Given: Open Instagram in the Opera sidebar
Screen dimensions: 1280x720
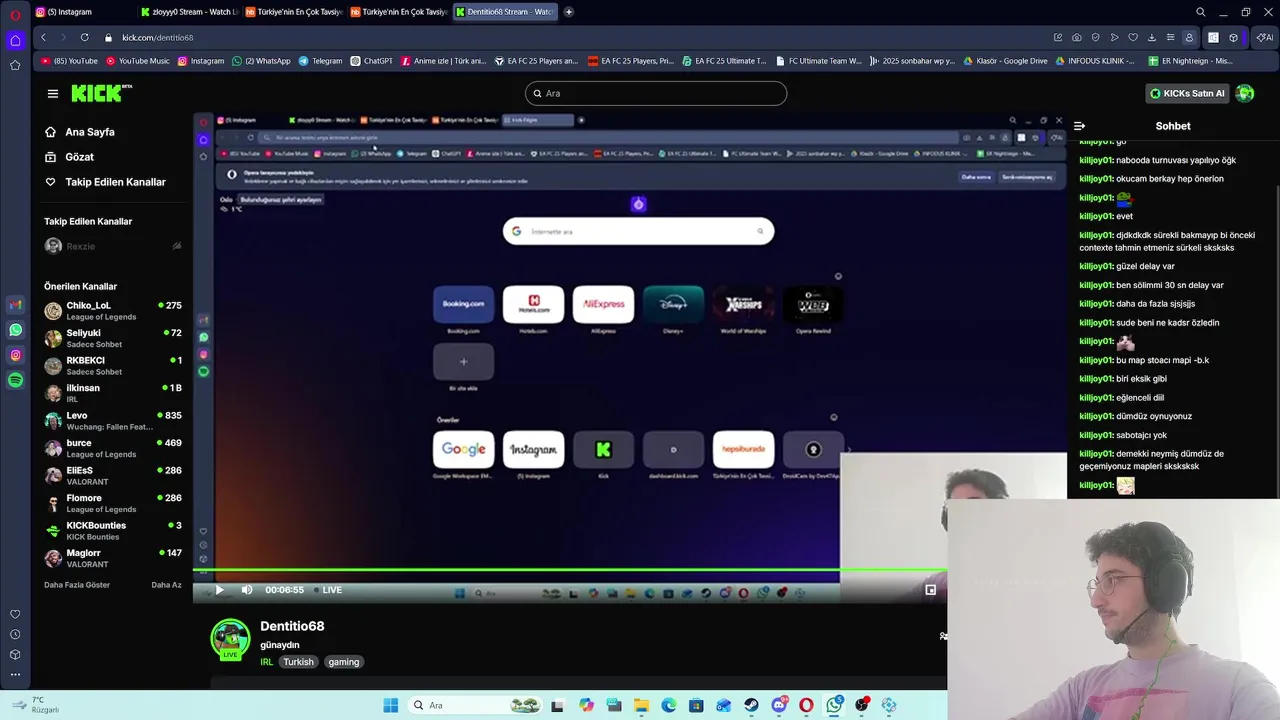Looking at the screenshot, I should coord(15,355).
